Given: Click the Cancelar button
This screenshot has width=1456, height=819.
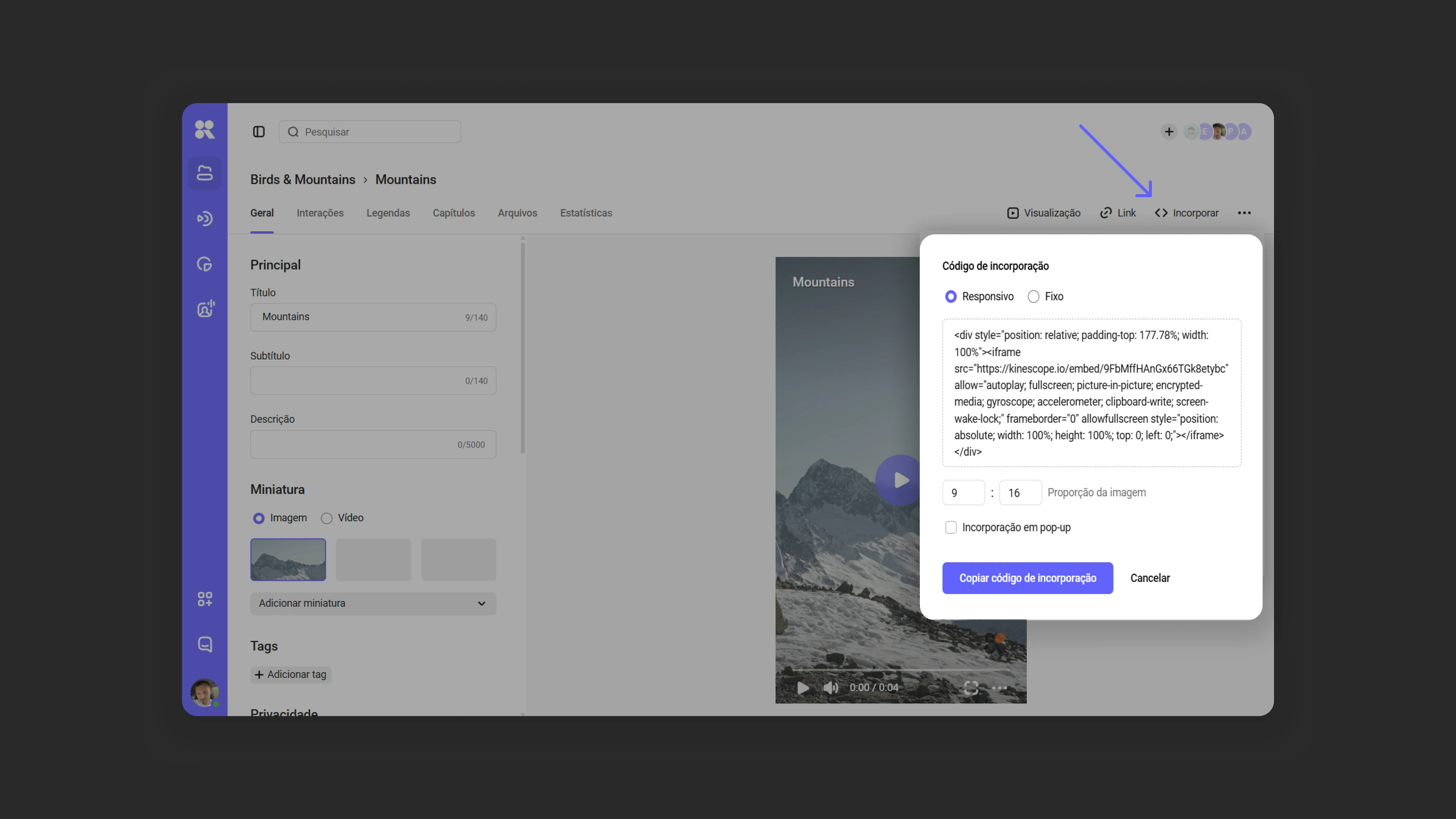Looking at the screenshot, I should click(1150, 578).
